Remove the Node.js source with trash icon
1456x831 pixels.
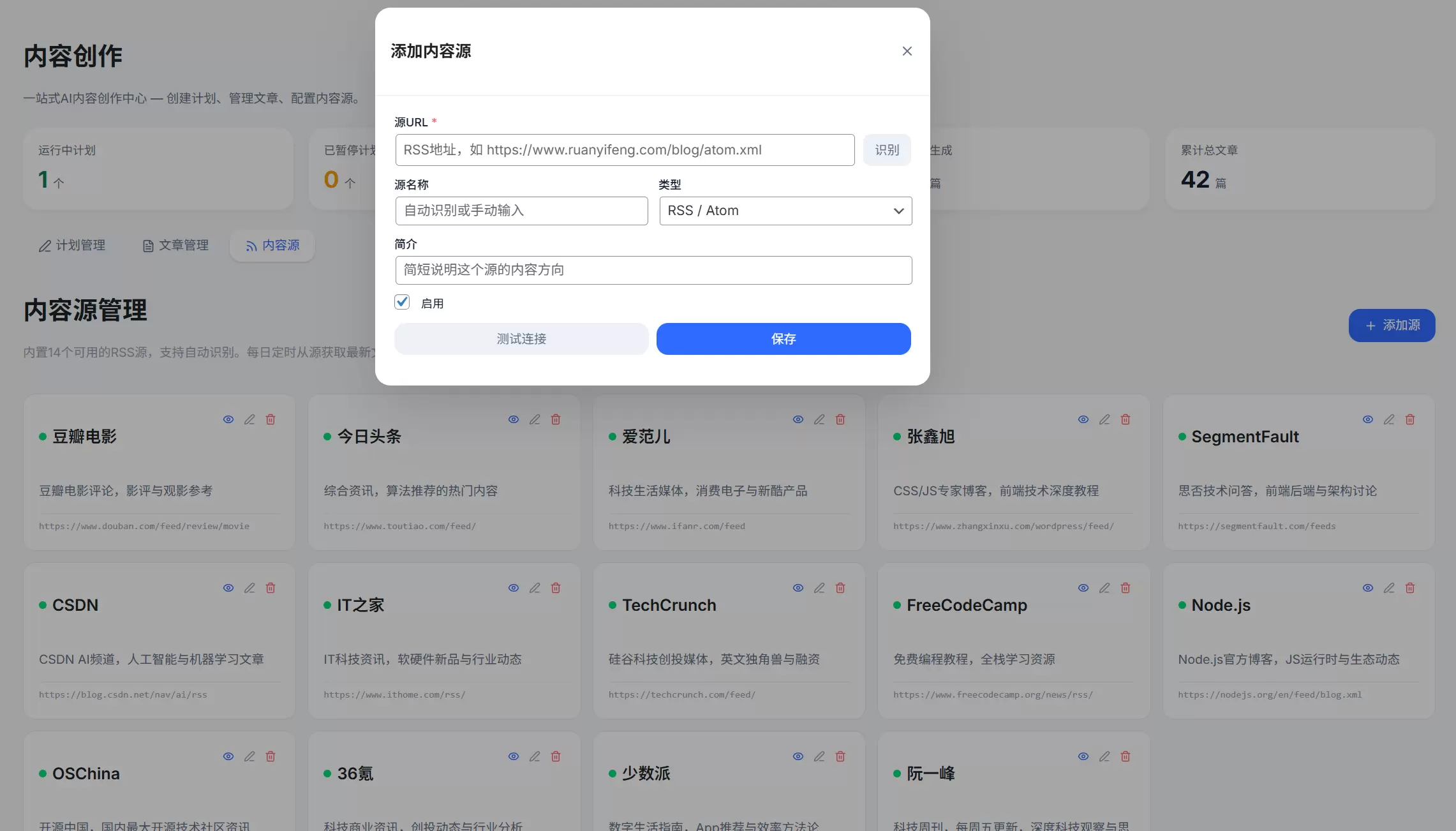(x=1410, y=588)
